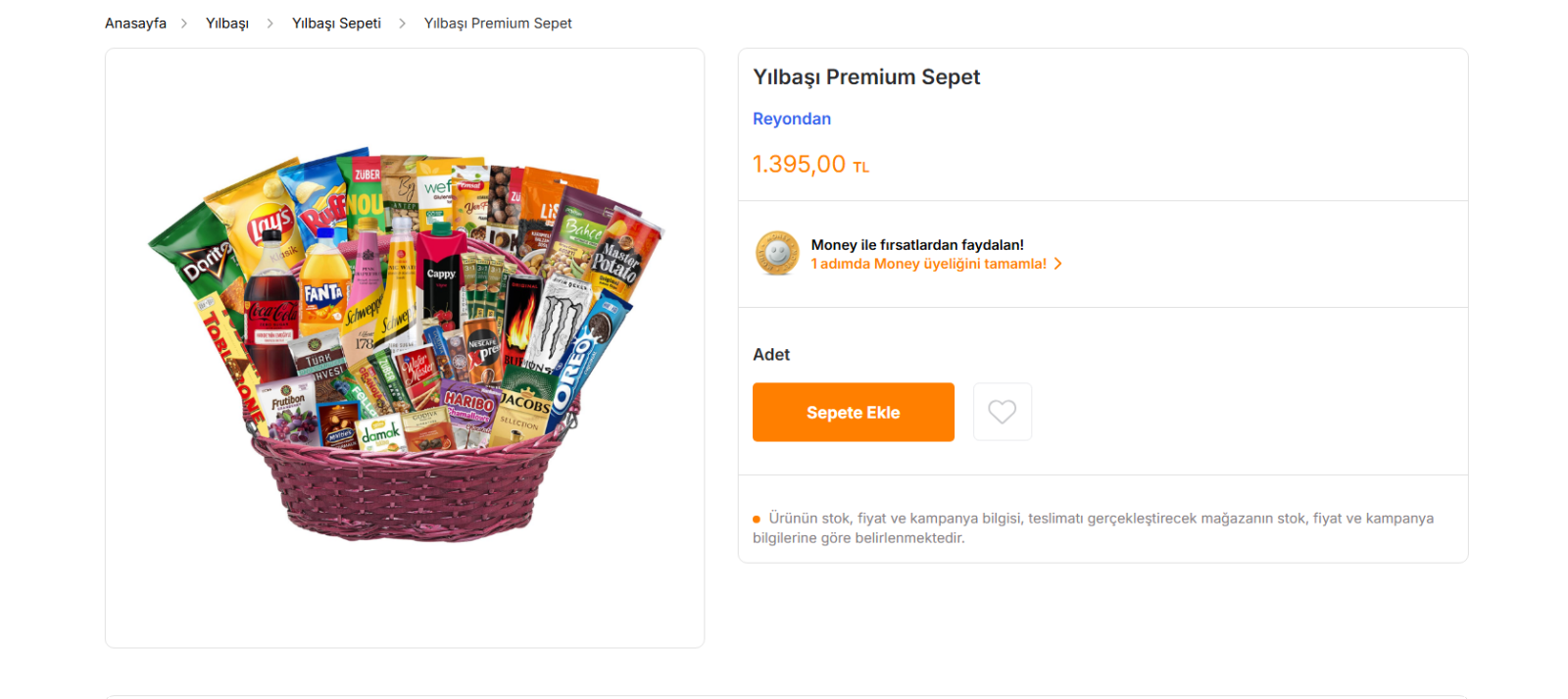Go to Anasayfa via breadcrumb
The image size is (1568, 699).
[135, 24]
